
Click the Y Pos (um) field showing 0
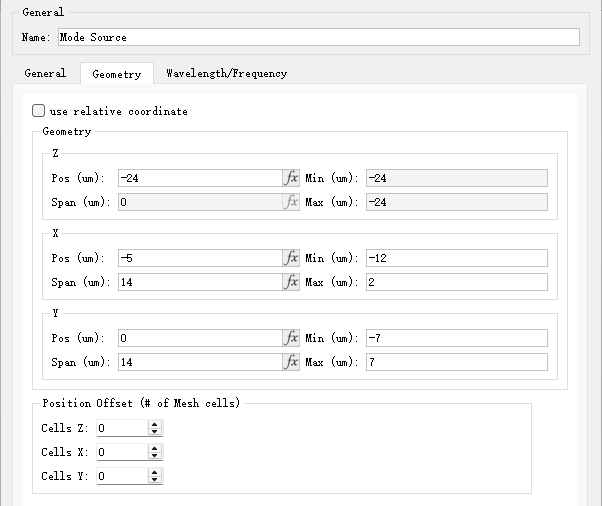pyautogui.click(x=200, y=338)
